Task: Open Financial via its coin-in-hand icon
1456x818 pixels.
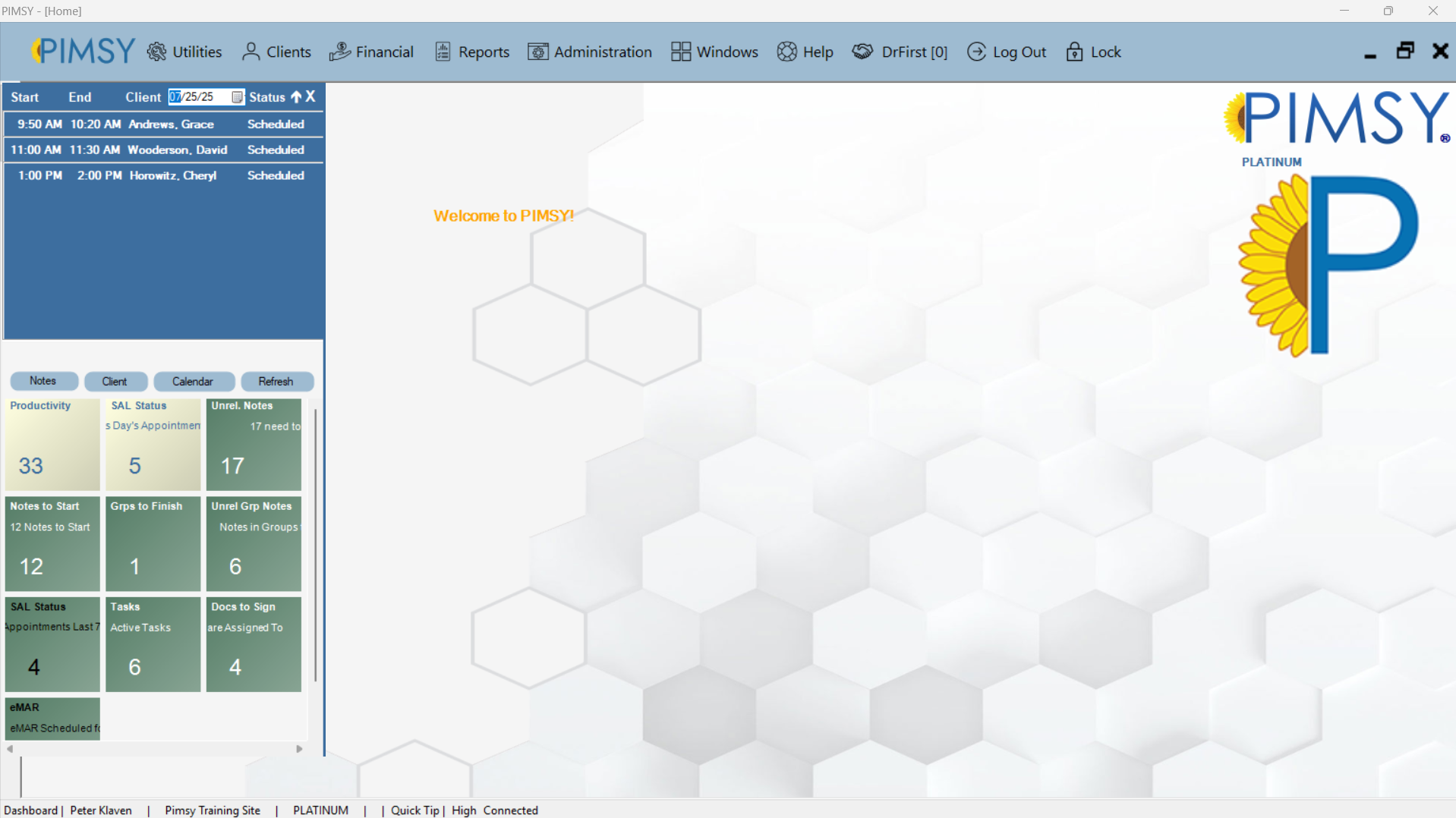Action: pos(340,52)
